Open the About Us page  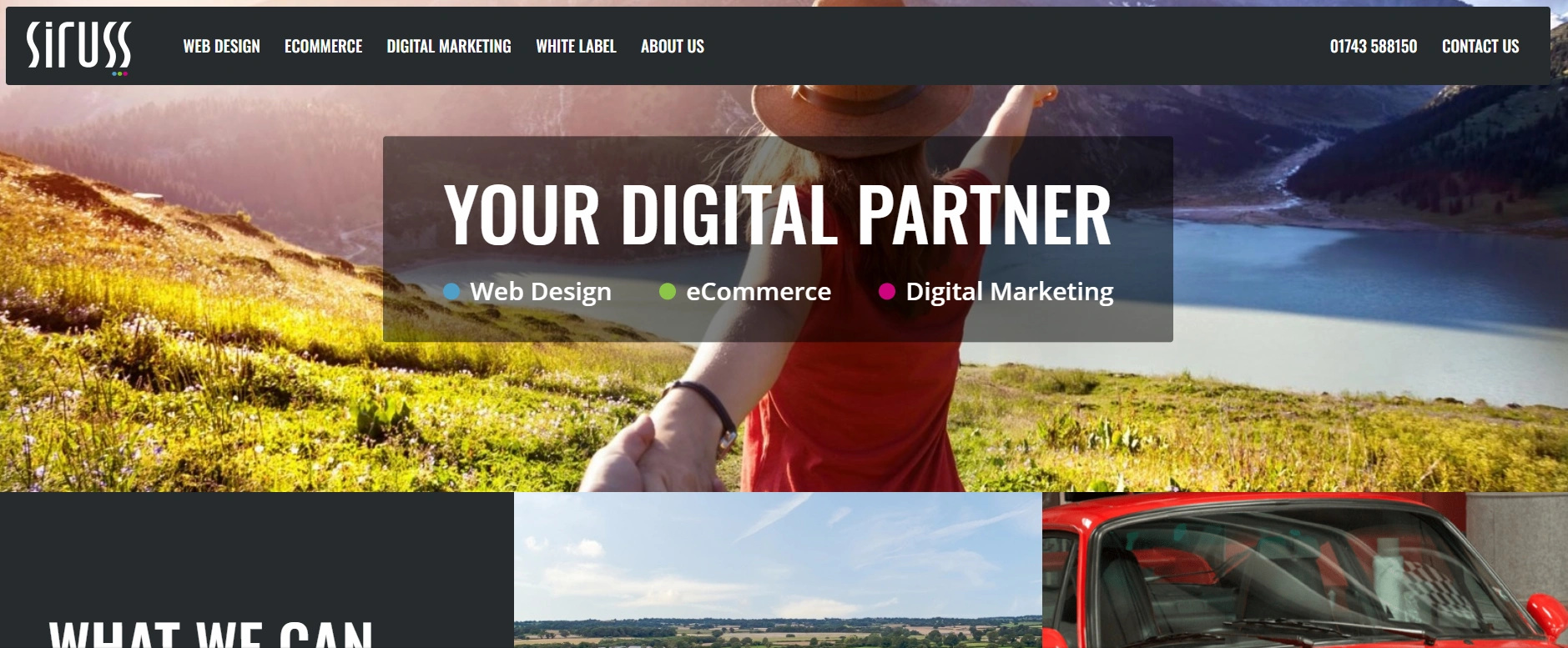point(673,47)
